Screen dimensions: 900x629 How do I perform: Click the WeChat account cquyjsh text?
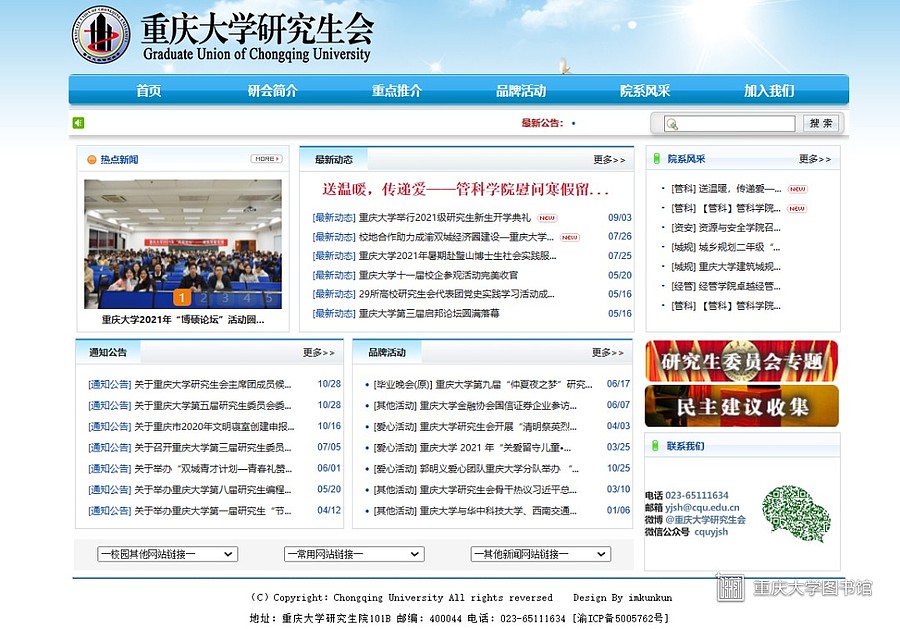pyautogui.click(x=711, y=532)
